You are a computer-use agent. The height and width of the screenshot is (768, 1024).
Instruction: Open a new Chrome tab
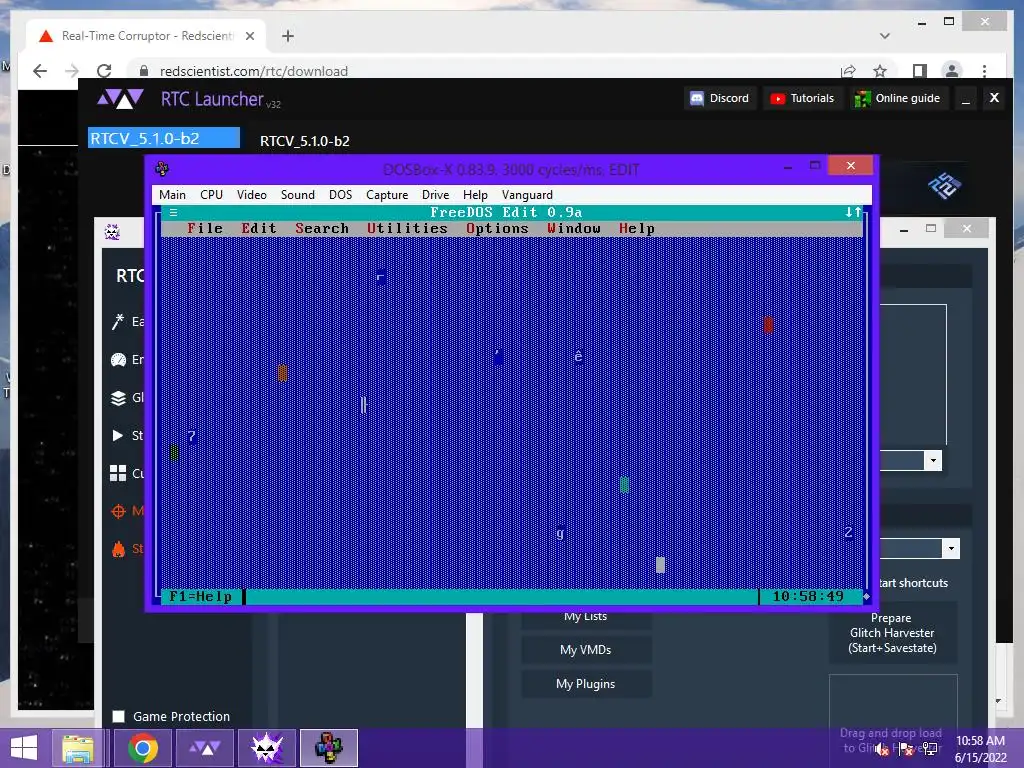(287, 36)
